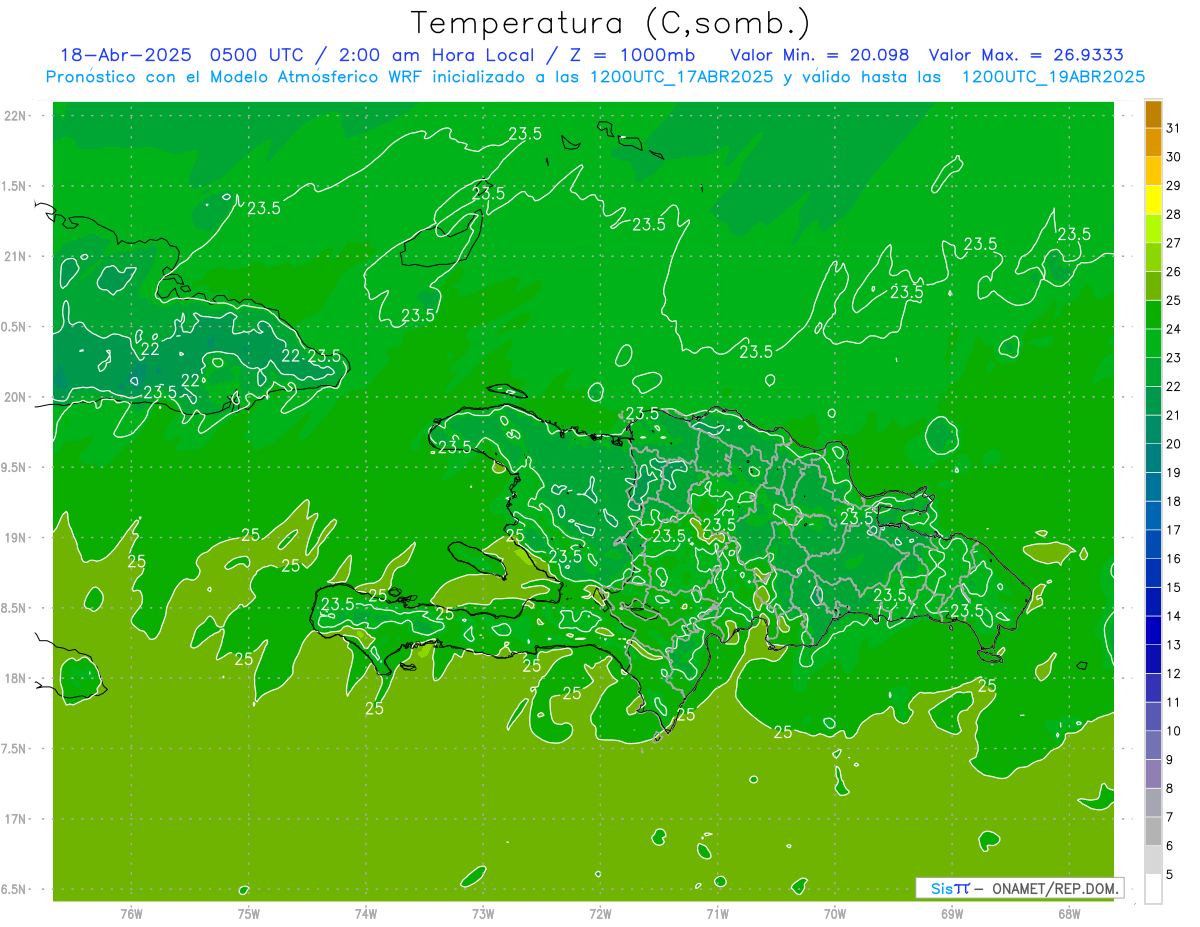
Task: Click the '73W' longitude label
Action: click(483, 913)
